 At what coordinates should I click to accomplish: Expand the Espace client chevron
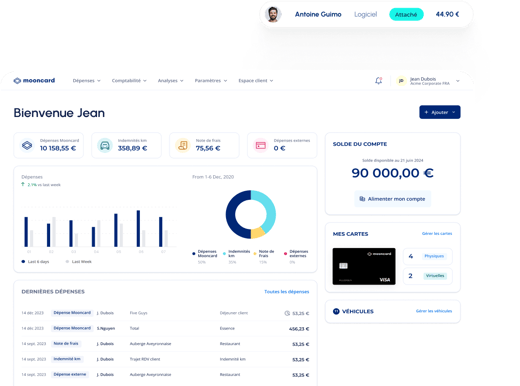[x=271, y=81]
